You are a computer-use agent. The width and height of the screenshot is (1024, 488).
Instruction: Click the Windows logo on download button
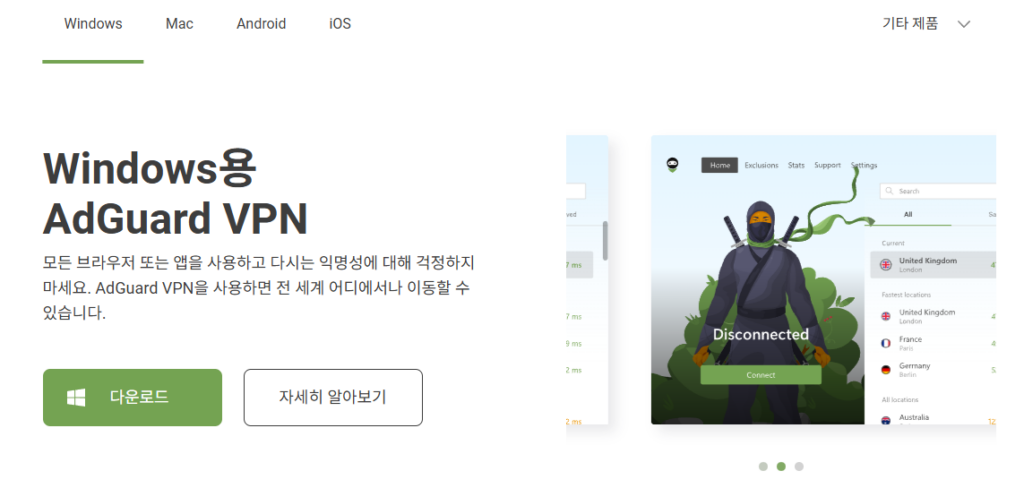[x=76, y=397]
